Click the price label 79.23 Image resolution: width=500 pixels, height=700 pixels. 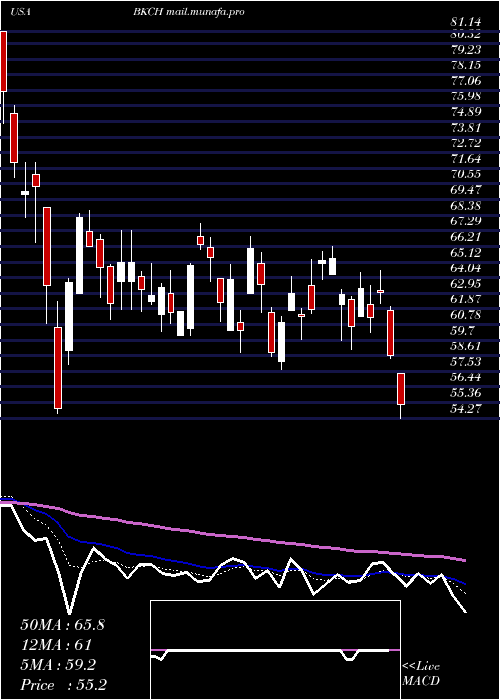point(467,50)
